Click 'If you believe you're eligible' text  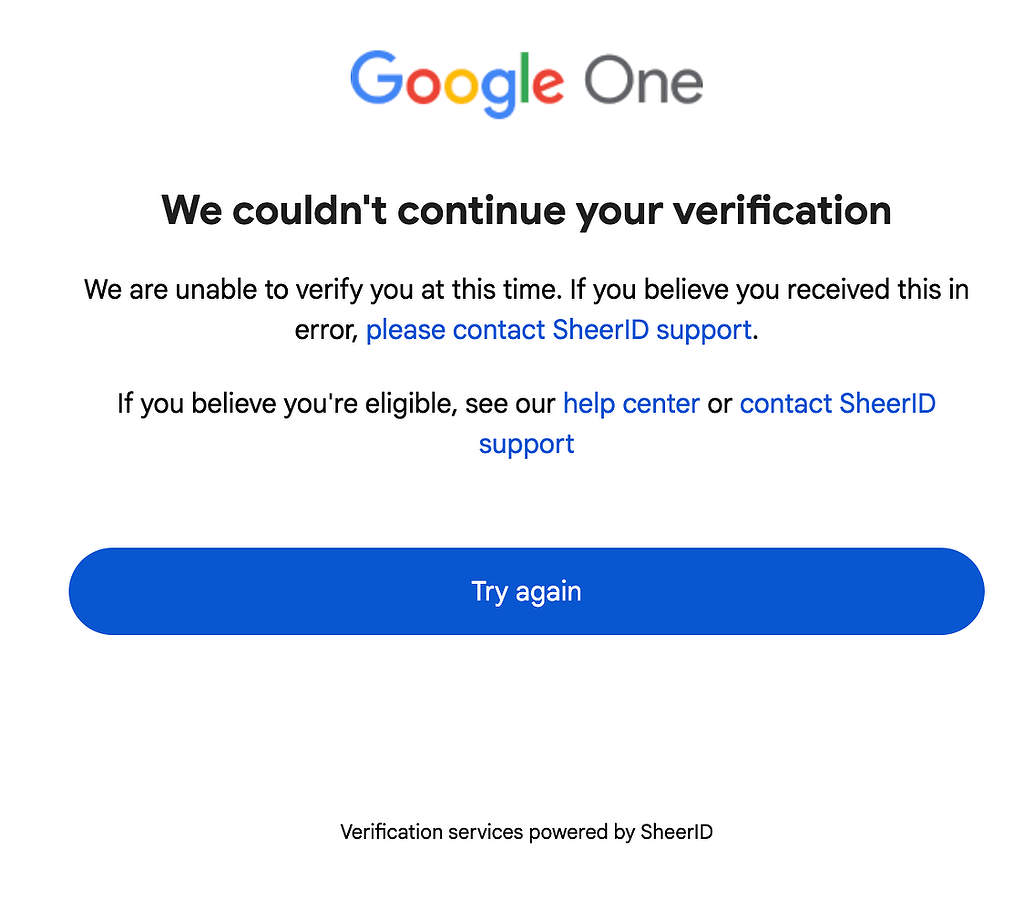point(286,404)
